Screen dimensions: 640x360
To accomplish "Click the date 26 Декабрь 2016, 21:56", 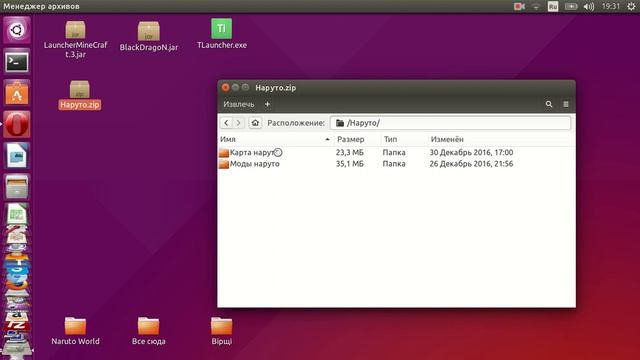I will pyautogui.click(x=471, y=164).
